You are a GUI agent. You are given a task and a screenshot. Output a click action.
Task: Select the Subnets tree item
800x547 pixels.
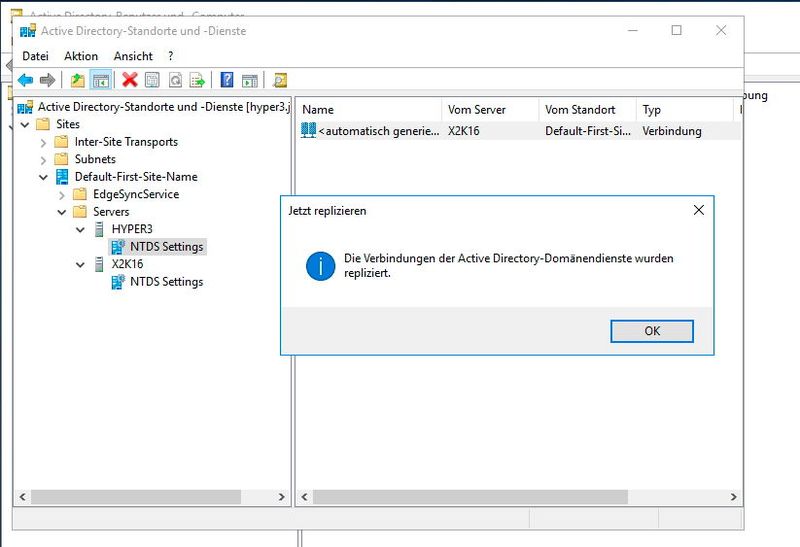(x=95, y=159)
